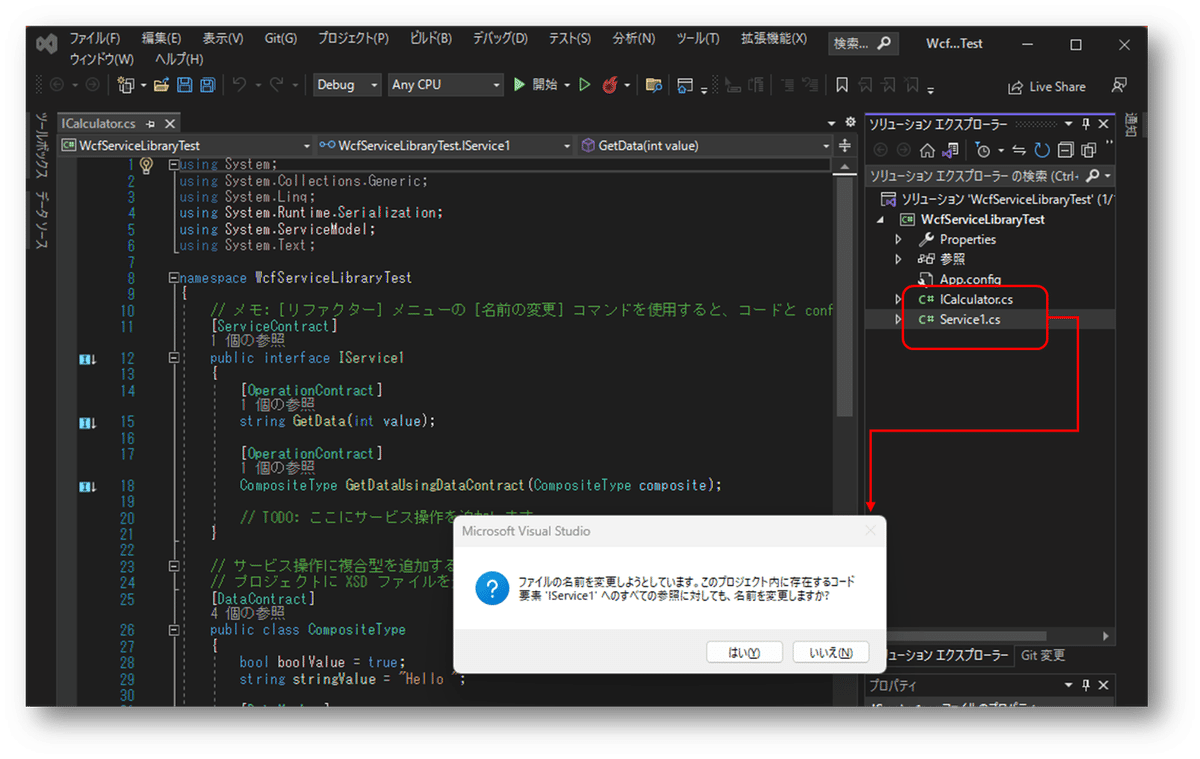Select ICalculator.cs in Solution Explorer

click(976, 300)
